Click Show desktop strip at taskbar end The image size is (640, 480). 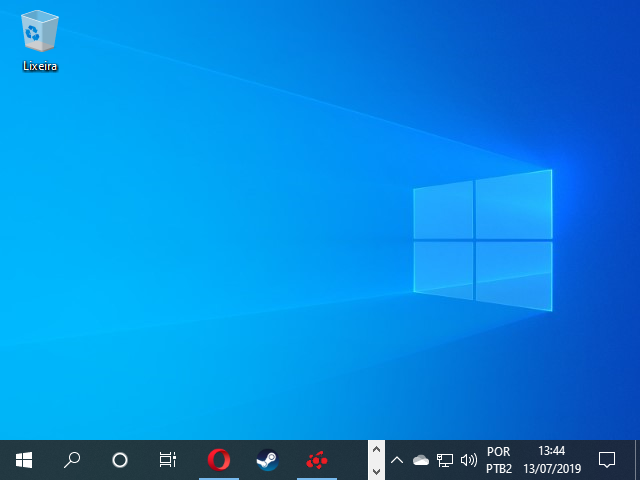[637, 460]
